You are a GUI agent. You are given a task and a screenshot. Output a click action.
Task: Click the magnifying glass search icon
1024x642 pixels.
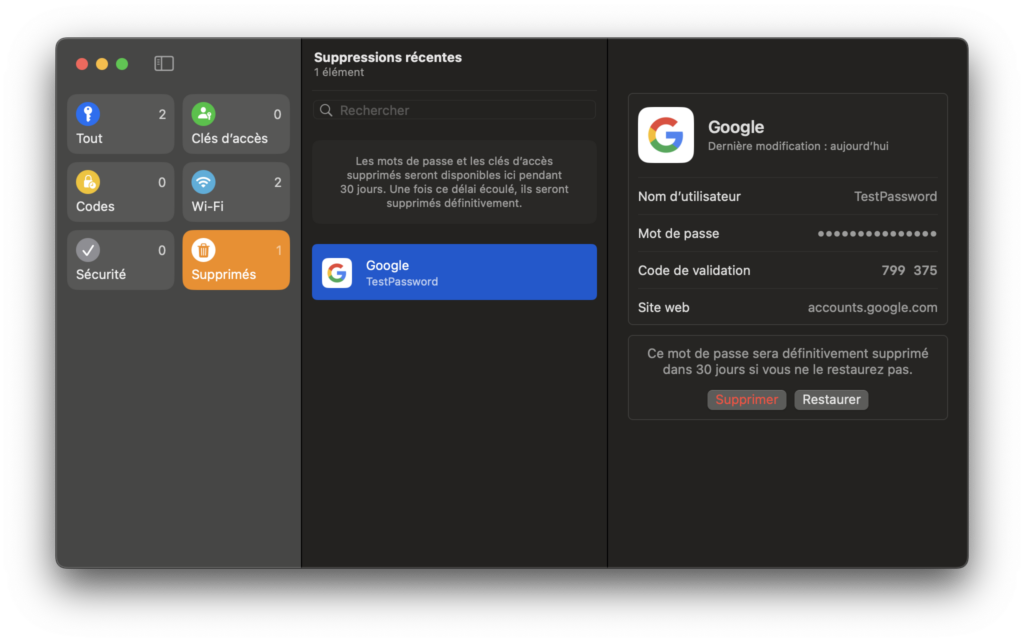click(327, 110)
